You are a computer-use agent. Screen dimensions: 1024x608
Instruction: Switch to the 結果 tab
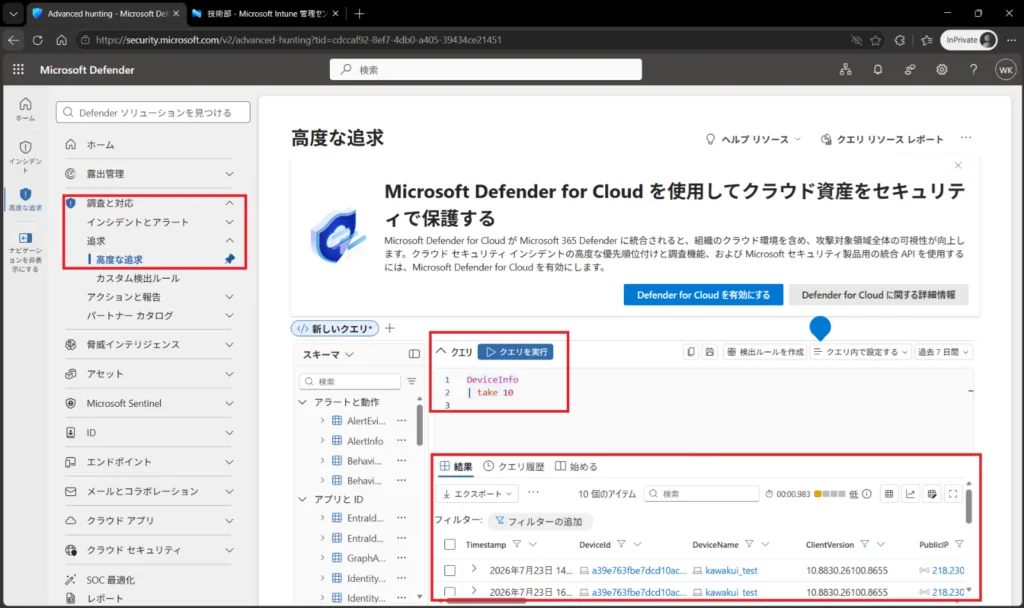456,466
